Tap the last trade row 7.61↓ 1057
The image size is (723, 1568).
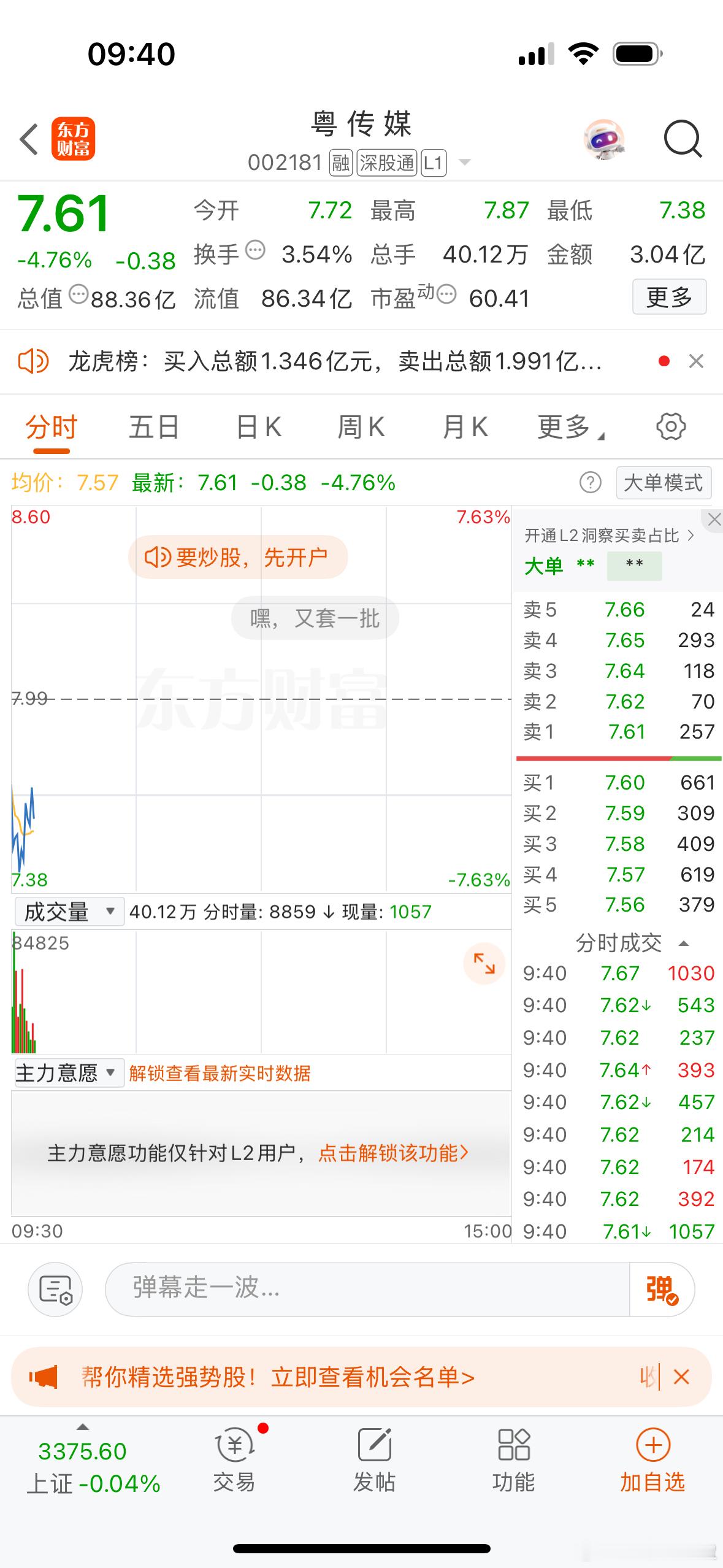(x=618, y=1231)
